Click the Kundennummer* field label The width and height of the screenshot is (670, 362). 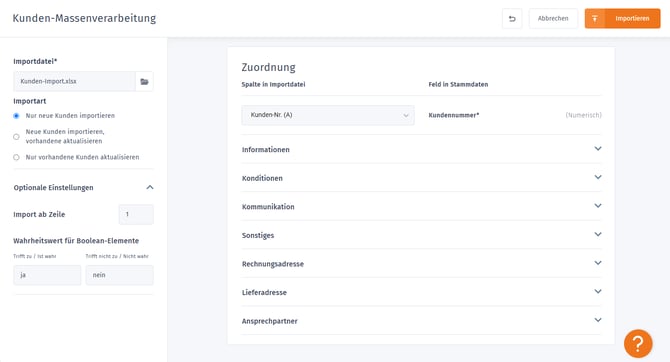(454, 115)
